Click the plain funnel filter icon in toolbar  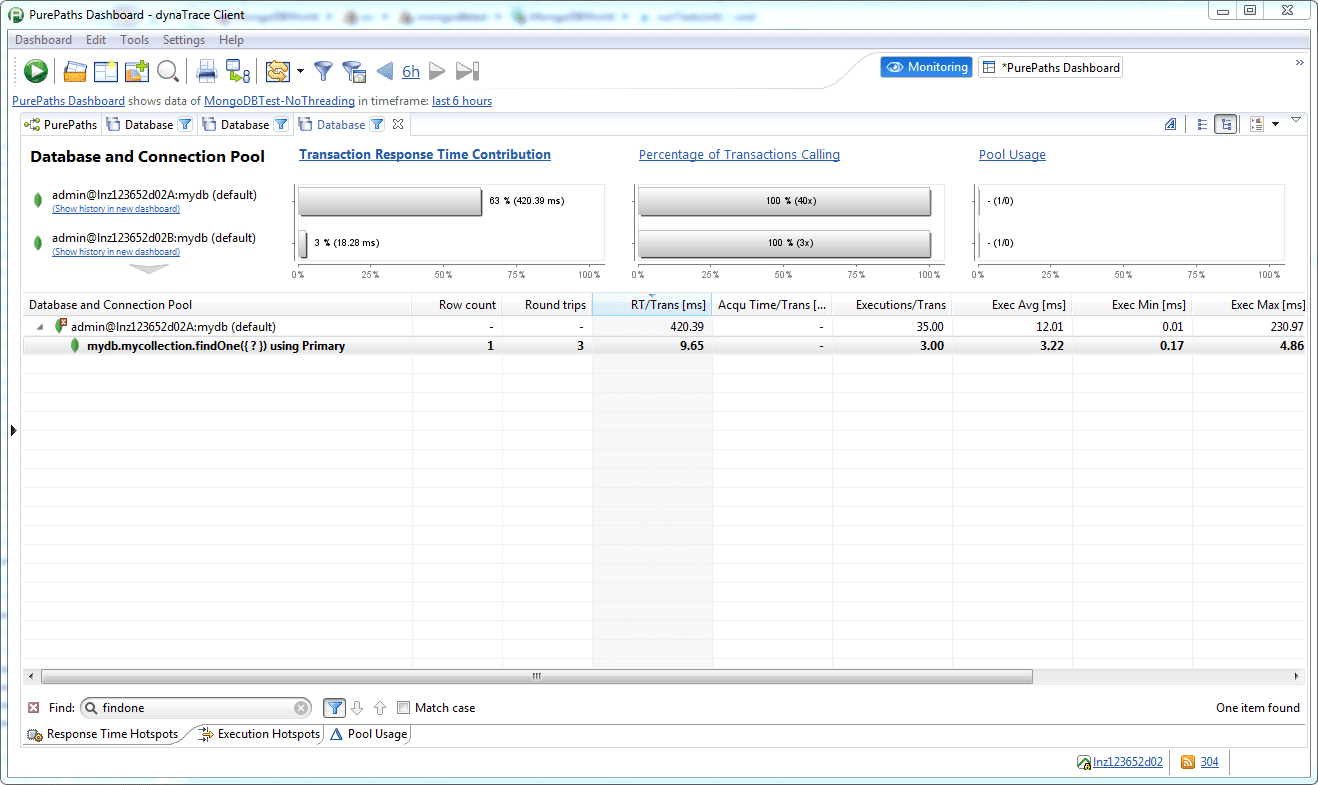323,71
